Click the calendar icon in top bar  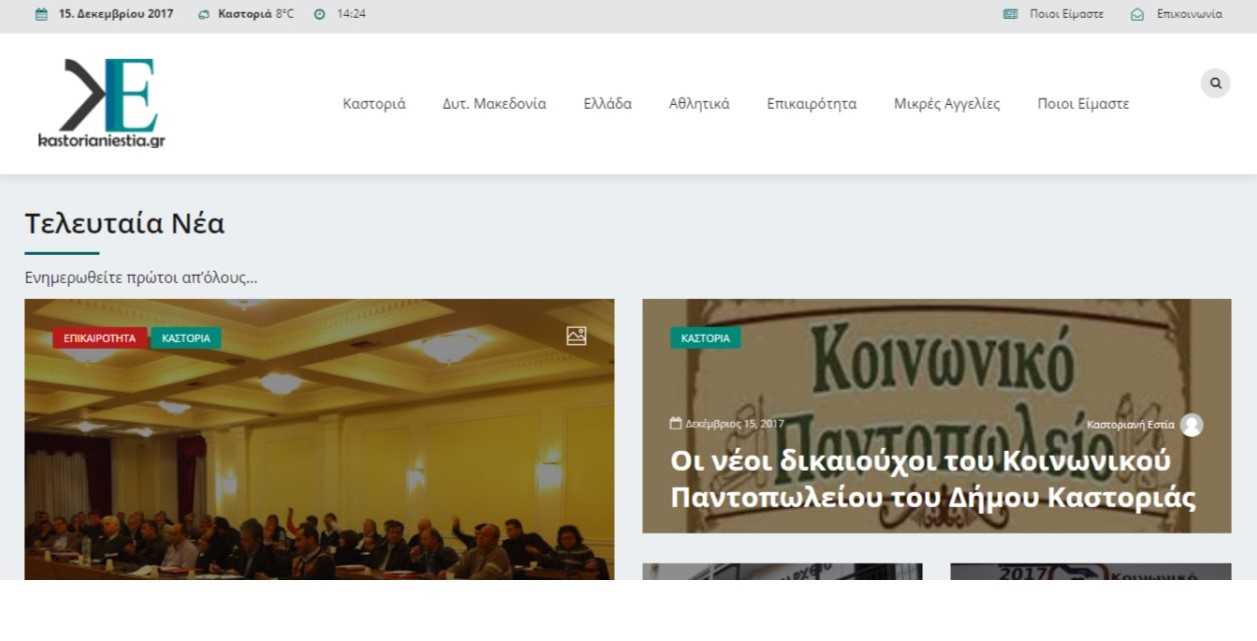(41, 15)
